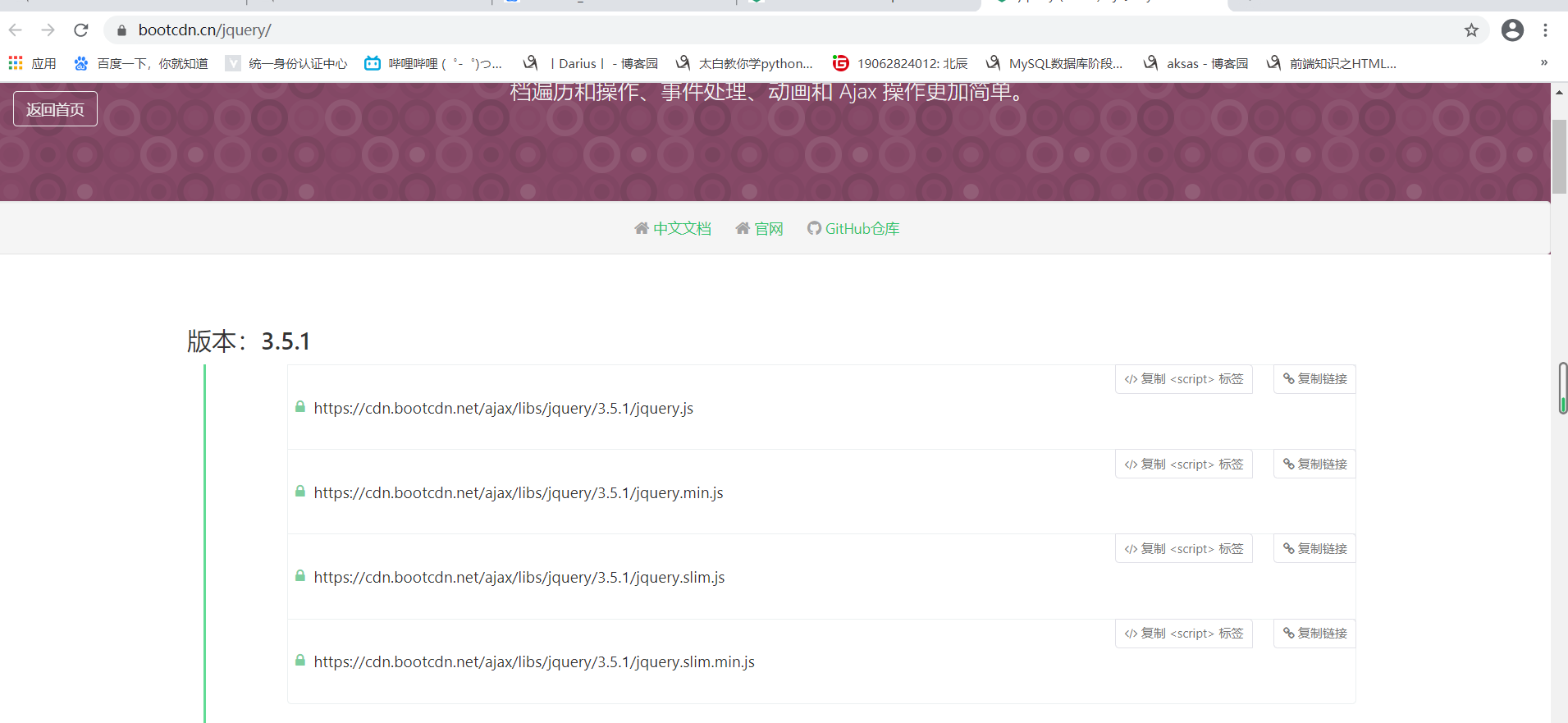The height and width of the screenshot is (723, 1568).
Task: Open the GitHub仓库 link
Action: point(862,229)
